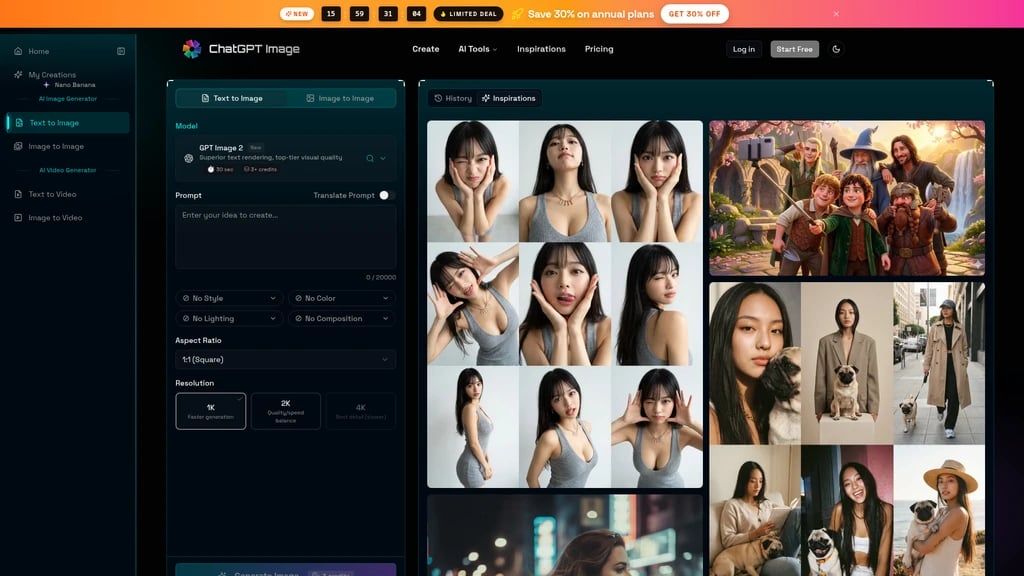Viewport: 1024px width, 576px height.
Task: Click the GET 30% OFF button
Action: [694, 14]
